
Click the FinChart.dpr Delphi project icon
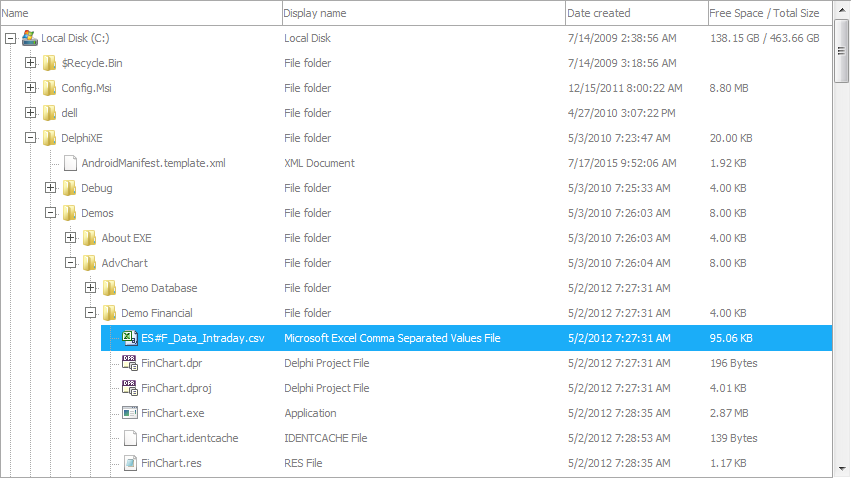point(130,362)
